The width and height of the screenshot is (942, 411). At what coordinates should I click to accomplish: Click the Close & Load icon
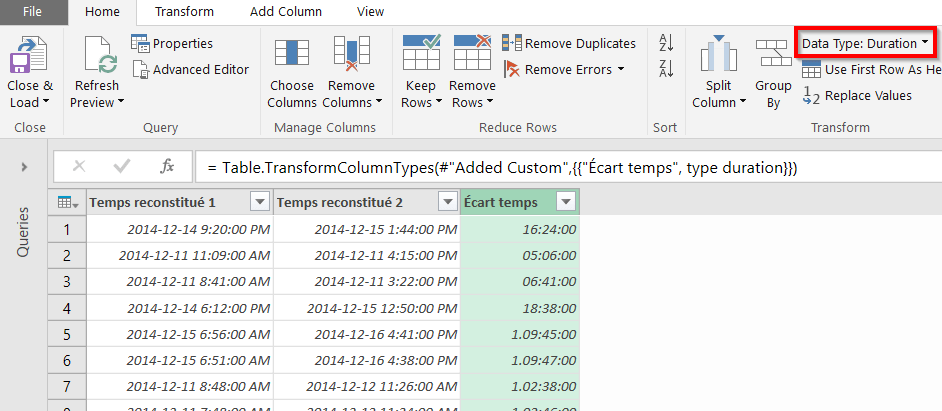[30, 56]
